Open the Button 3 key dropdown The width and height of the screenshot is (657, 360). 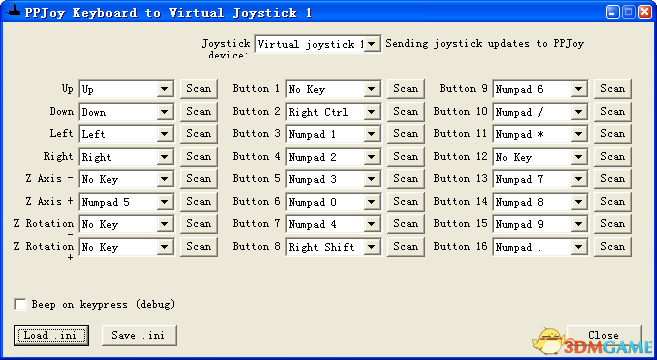tap(333, 134)
